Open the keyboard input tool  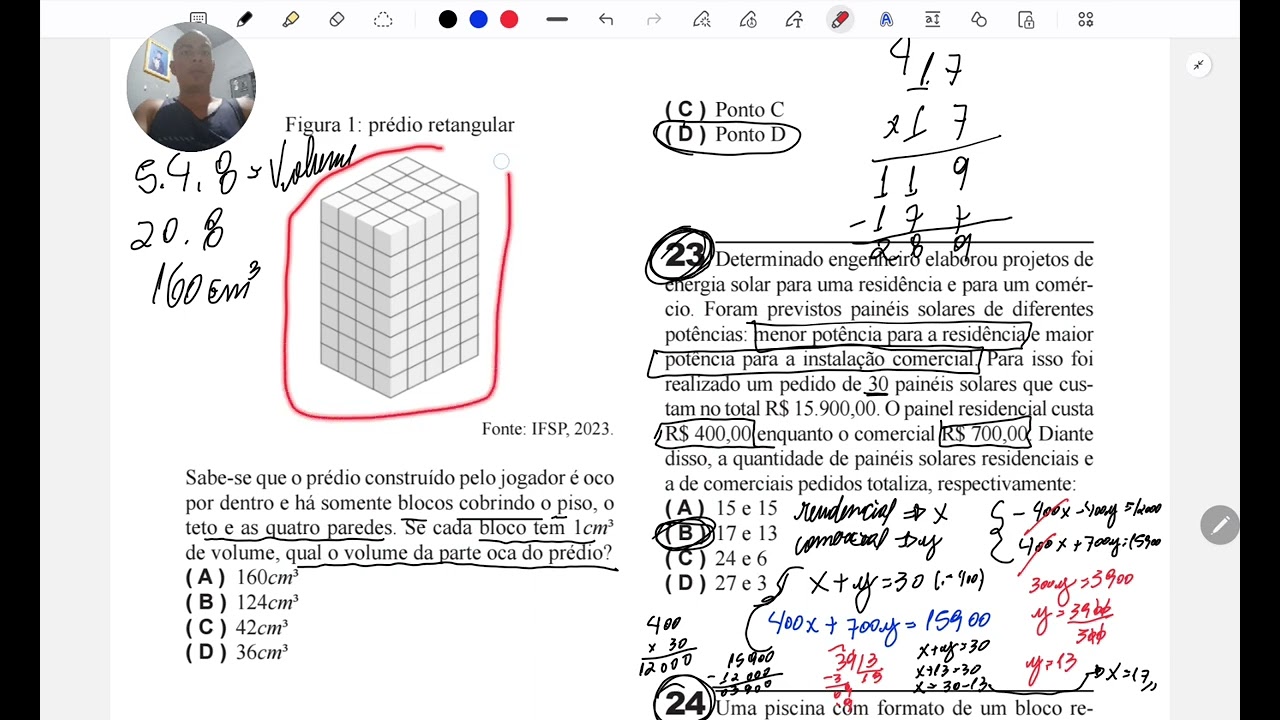(198, 19)
